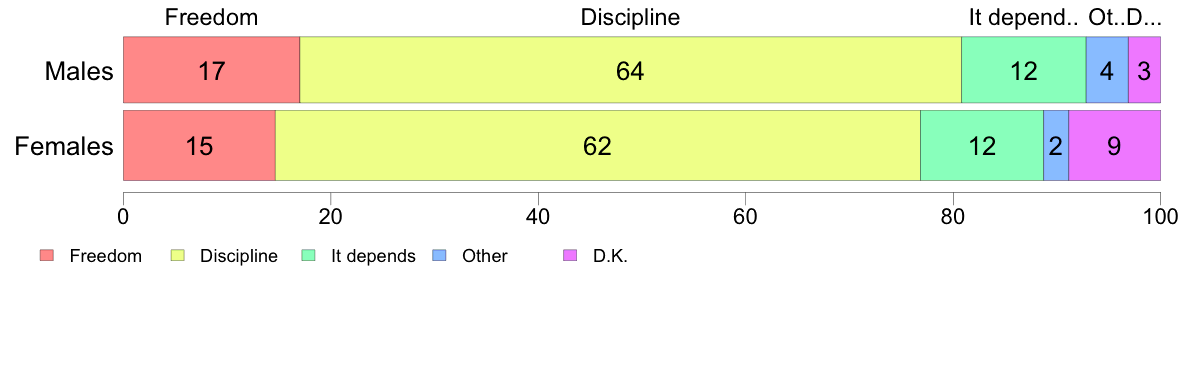Select the Females It depends segment 12
The width and height of the screenshot is (1188, 368).
pyautogui.click(x=982, y=146)
